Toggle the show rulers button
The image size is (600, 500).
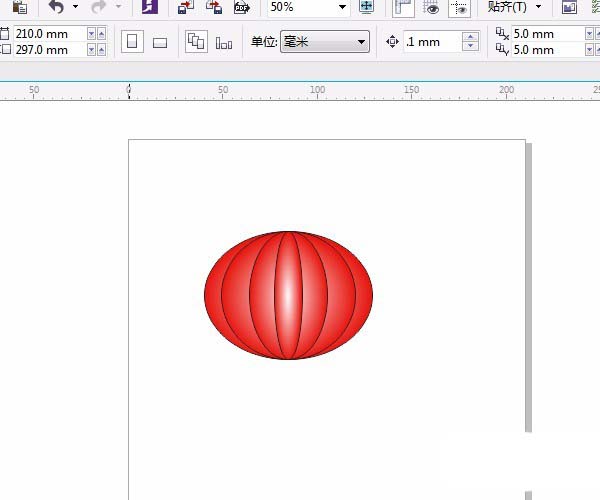coord(403,8)
